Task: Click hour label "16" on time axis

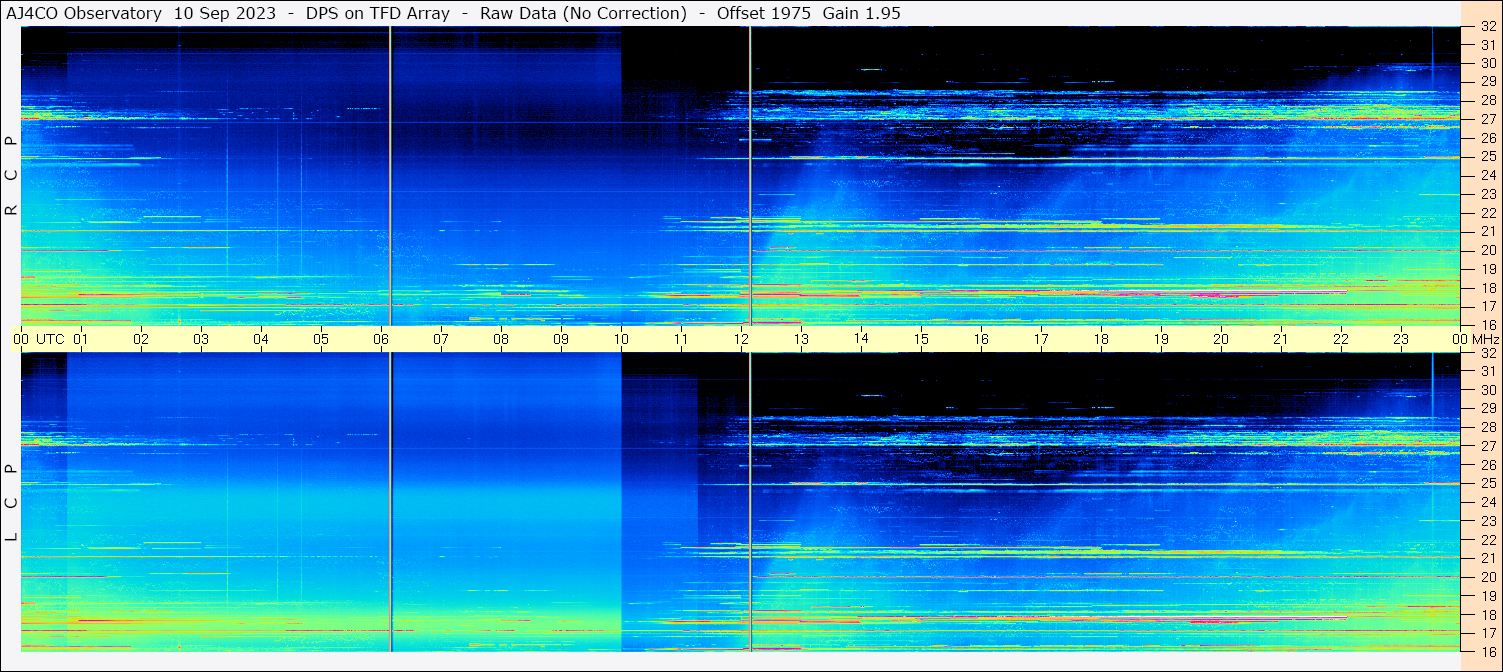Action: coord(981,339)
